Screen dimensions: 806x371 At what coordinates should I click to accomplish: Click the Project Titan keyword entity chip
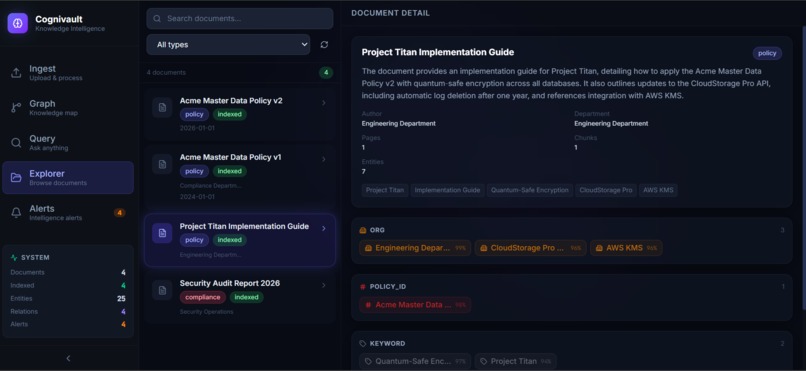(516, 361)
